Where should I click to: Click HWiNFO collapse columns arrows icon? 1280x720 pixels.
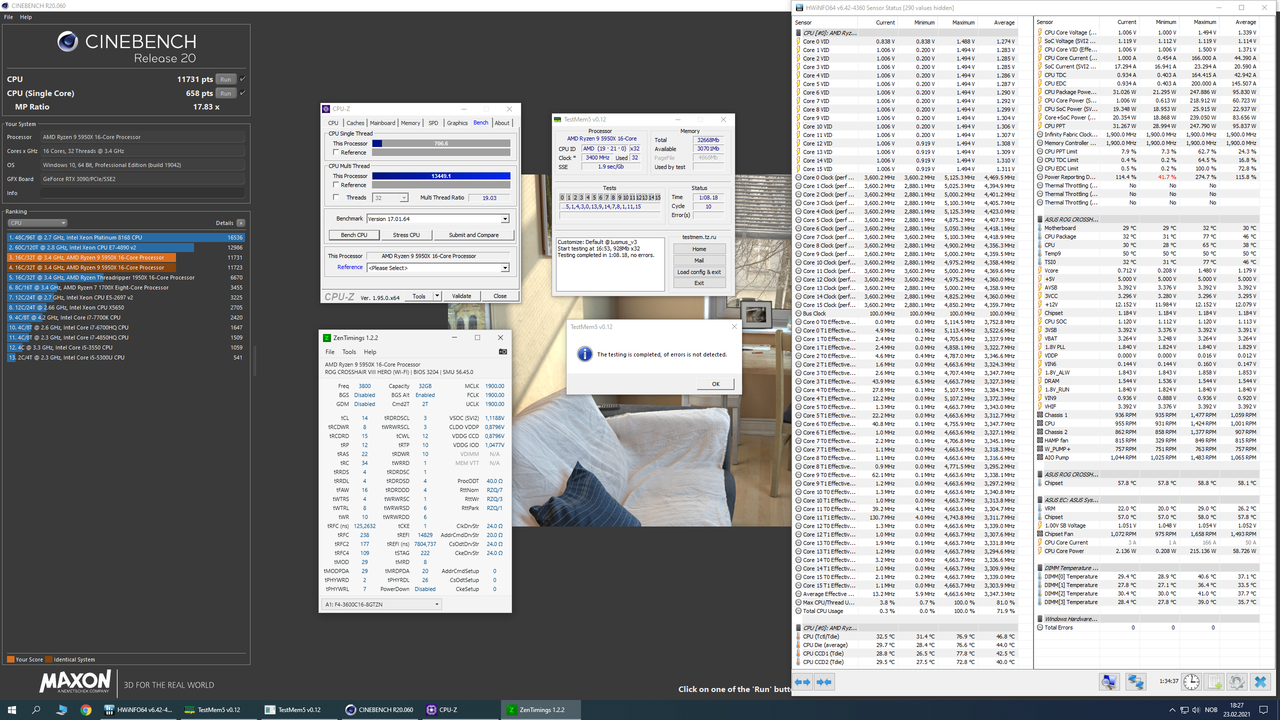click(824, 681)
